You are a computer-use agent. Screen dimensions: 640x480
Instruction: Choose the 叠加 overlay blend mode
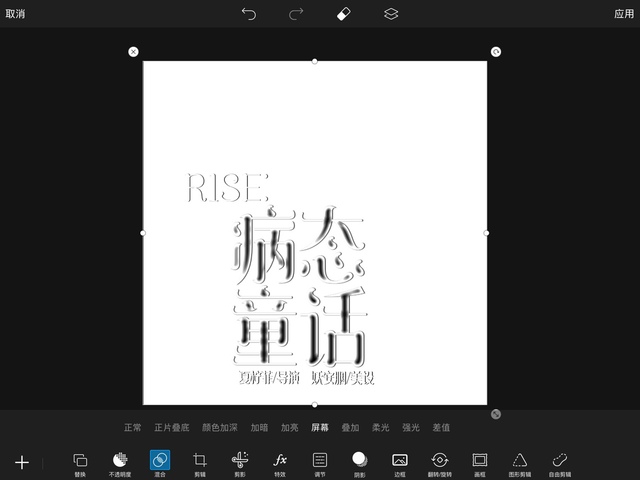[x=350, y=427]
